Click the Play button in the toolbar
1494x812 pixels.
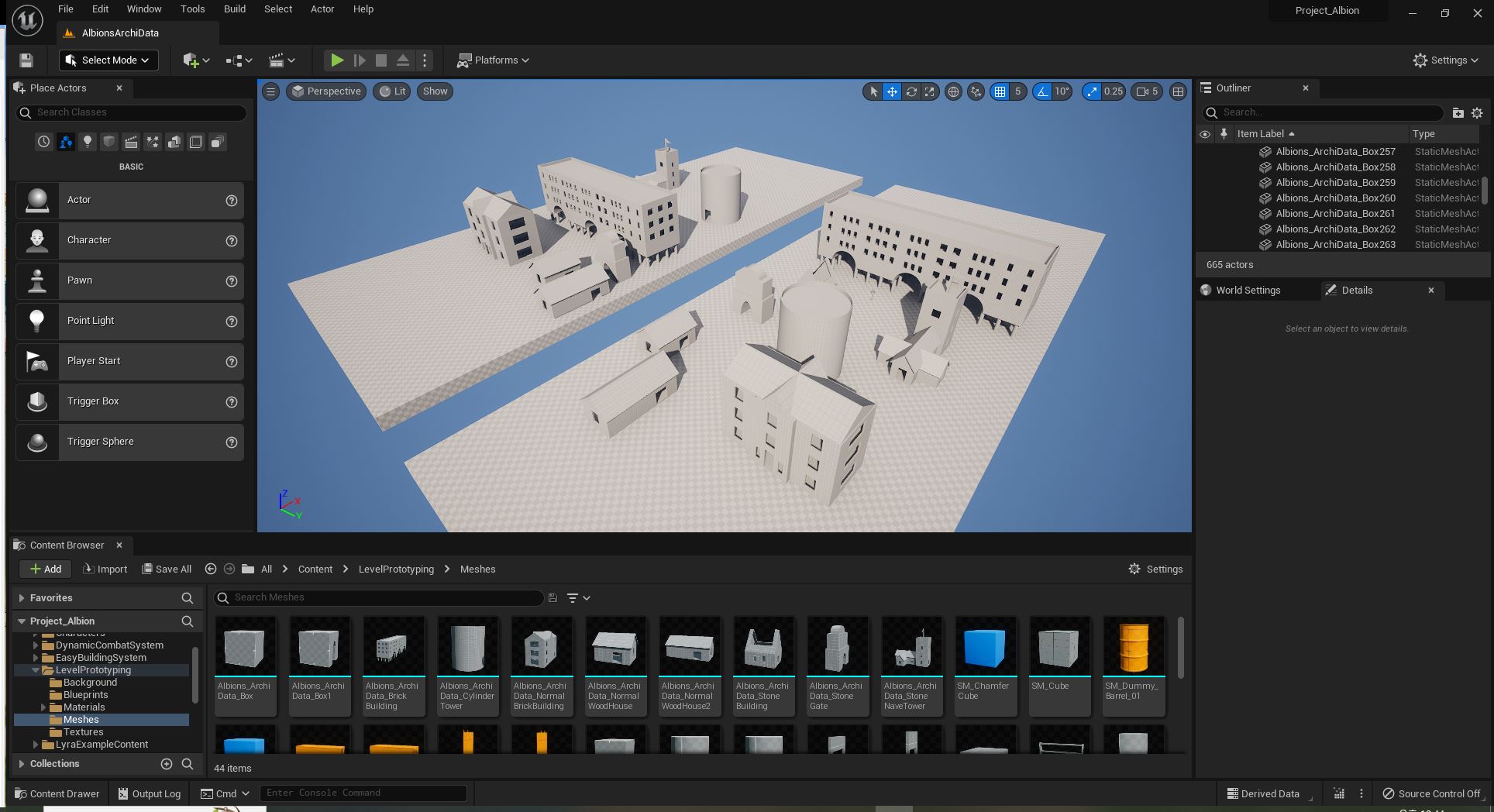[336, 60]
